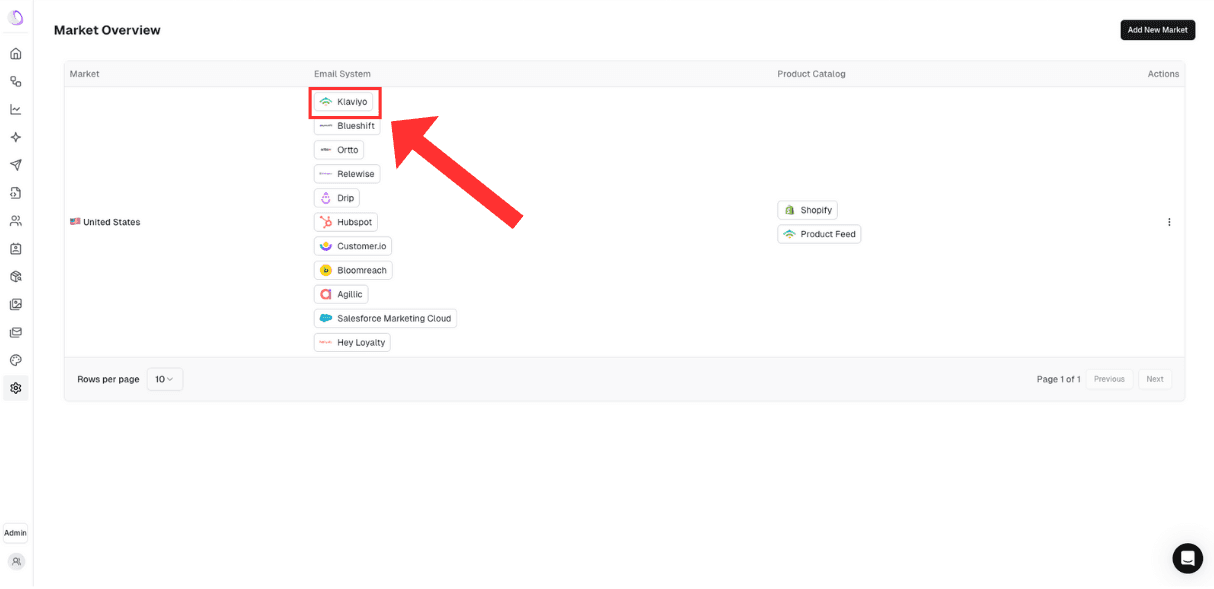Screen dimensions: 1214x589
Task: Click the Klaviyo email system chip
Action: [x=344, y=102]
